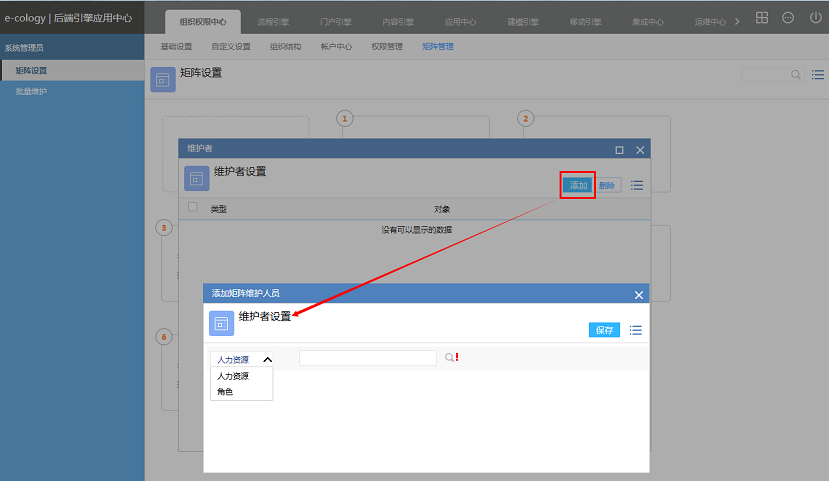The width and height of the screenshot is (829, 481).
Task: Open 基础设置 submenu
Action: click(x=176, y=47)
